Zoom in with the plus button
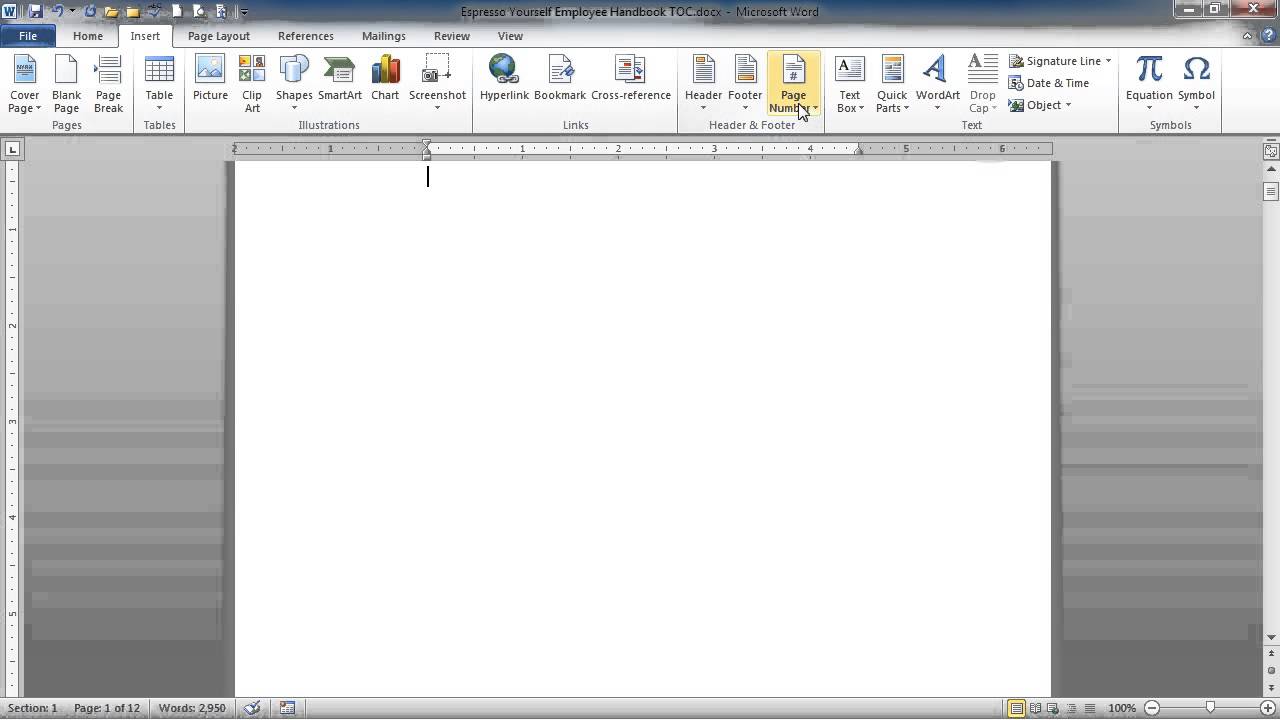Screen dimensions: 1280x720 point(1268,708)
